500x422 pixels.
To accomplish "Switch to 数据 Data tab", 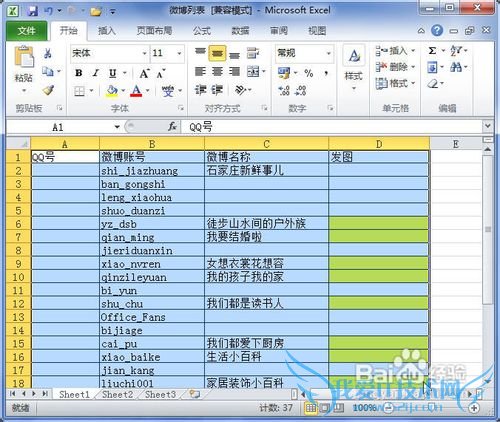I will (x=240, y=31).
